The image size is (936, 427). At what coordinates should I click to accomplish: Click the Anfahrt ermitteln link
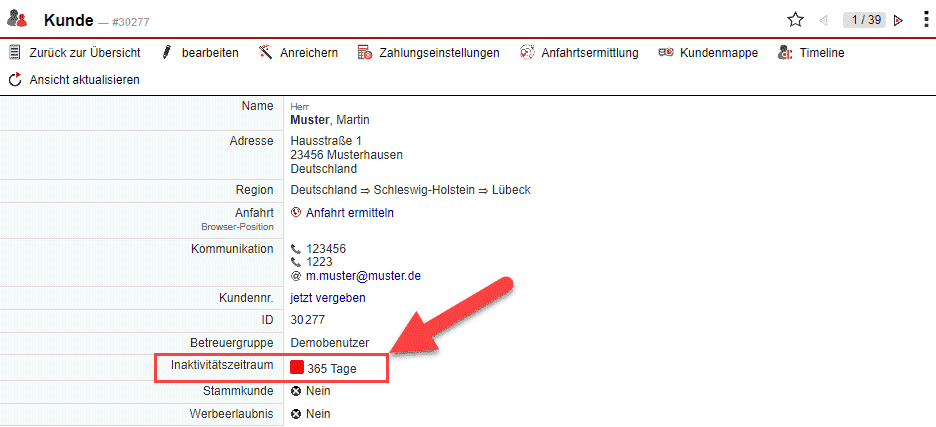[349, 212]
